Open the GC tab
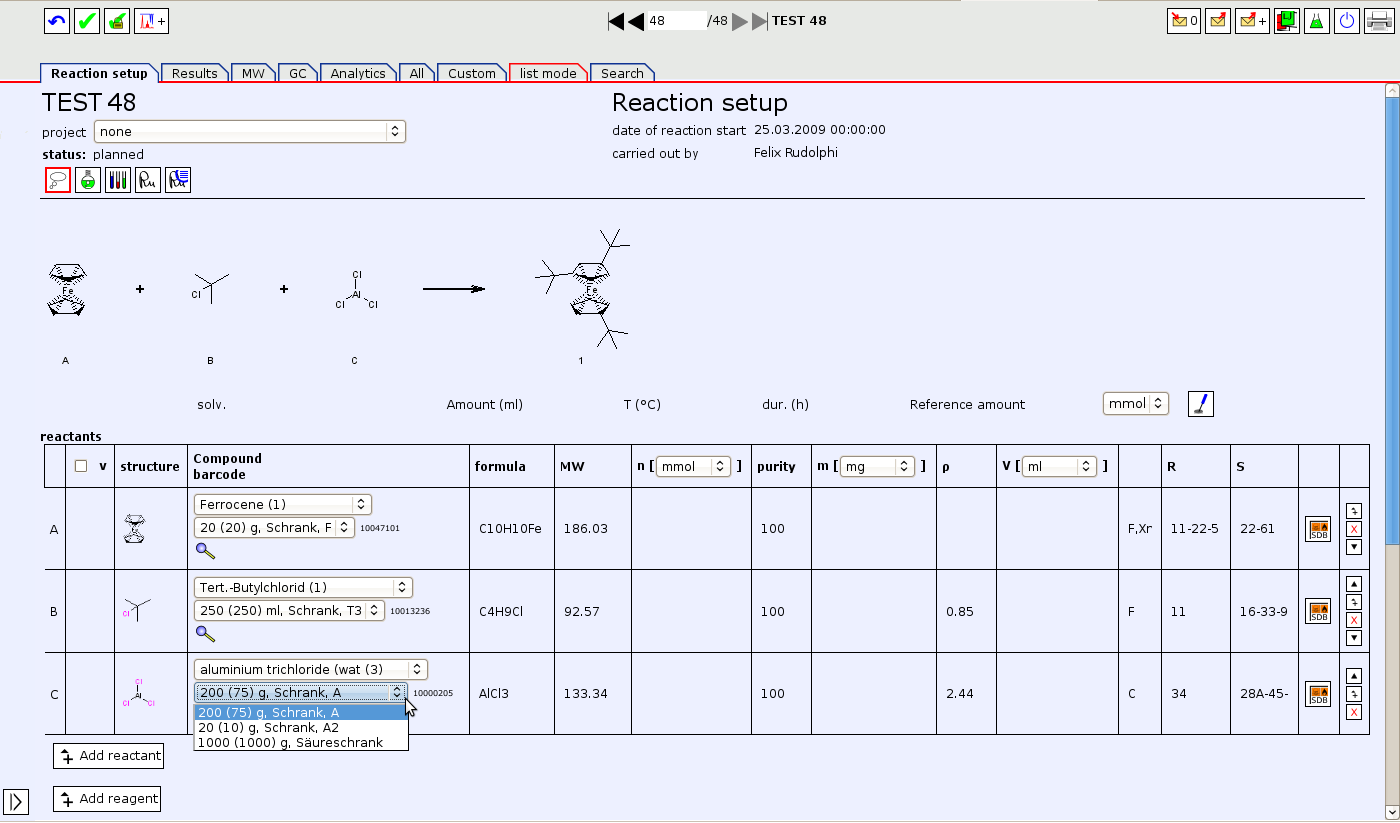 pyautogui.click(x=298, y=73)
